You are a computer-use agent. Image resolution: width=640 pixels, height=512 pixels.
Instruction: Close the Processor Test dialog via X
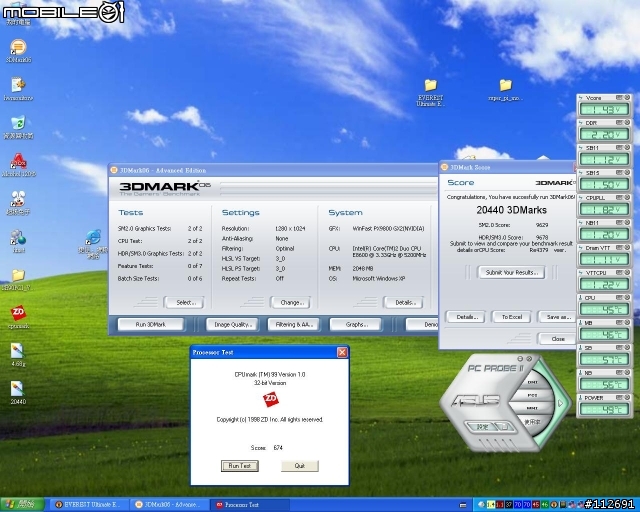[x=342, y=352]
